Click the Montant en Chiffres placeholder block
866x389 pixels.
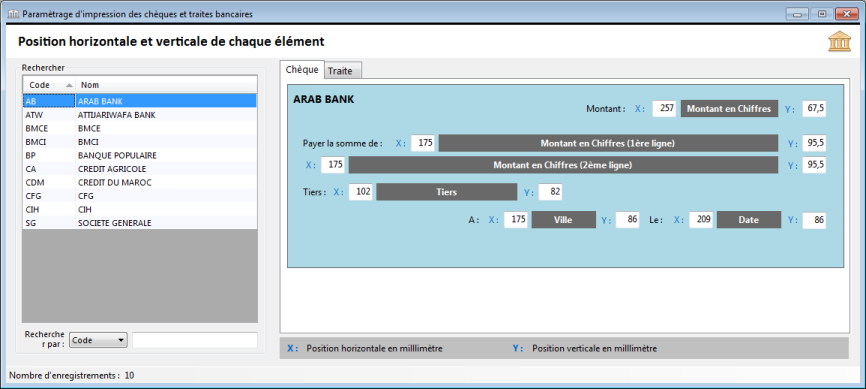click(x=729, y=109)
